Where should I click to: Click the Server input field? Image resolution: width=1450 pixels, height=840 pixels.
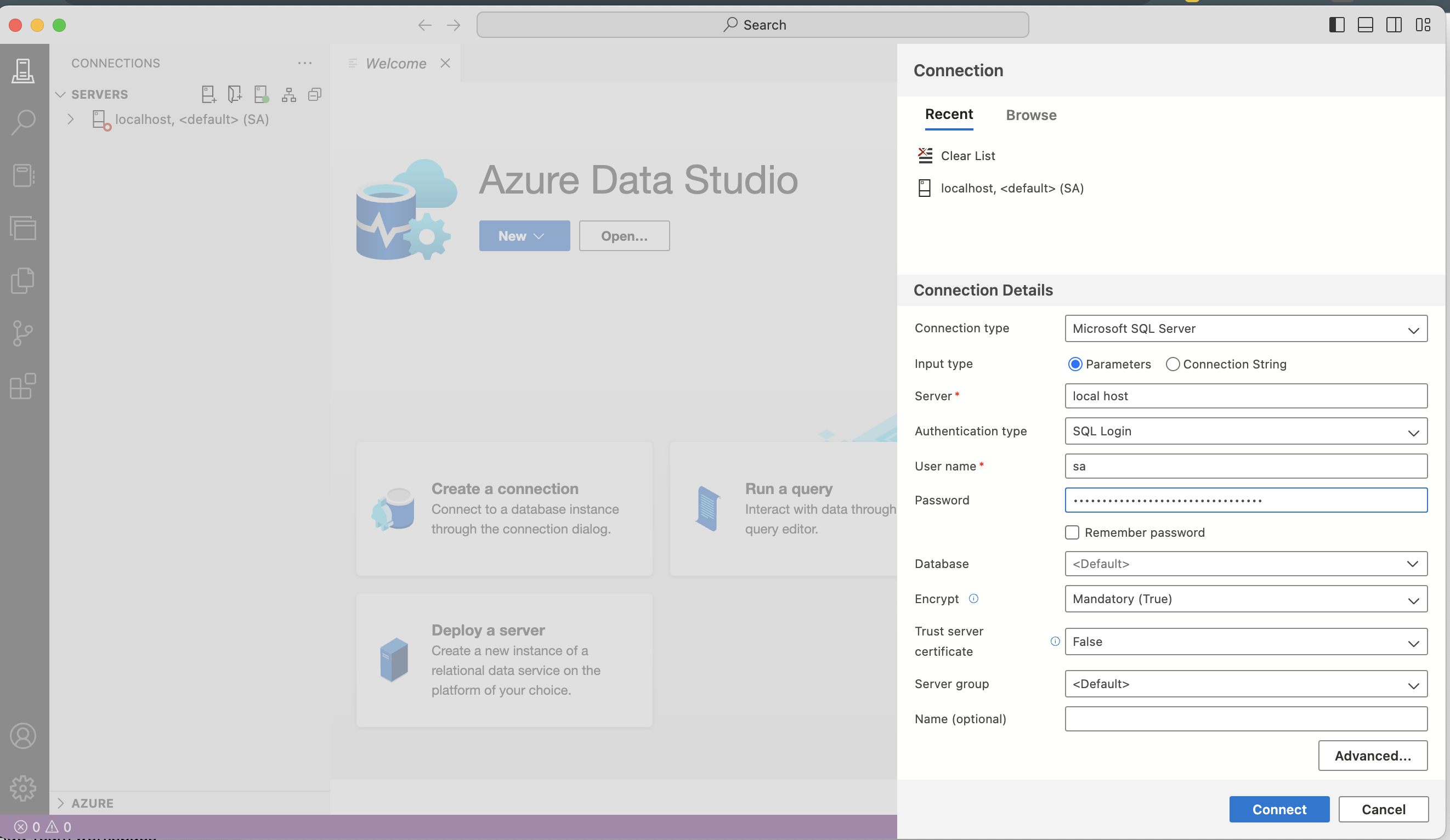[x=1246, y=396]
